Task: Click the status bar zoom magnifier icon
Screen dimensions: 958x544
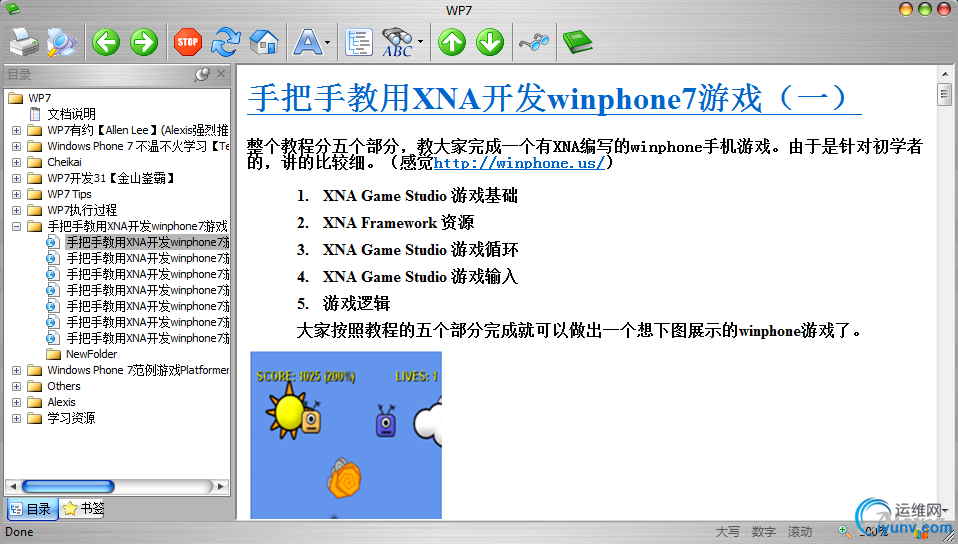Action: [x=844, y=532]
